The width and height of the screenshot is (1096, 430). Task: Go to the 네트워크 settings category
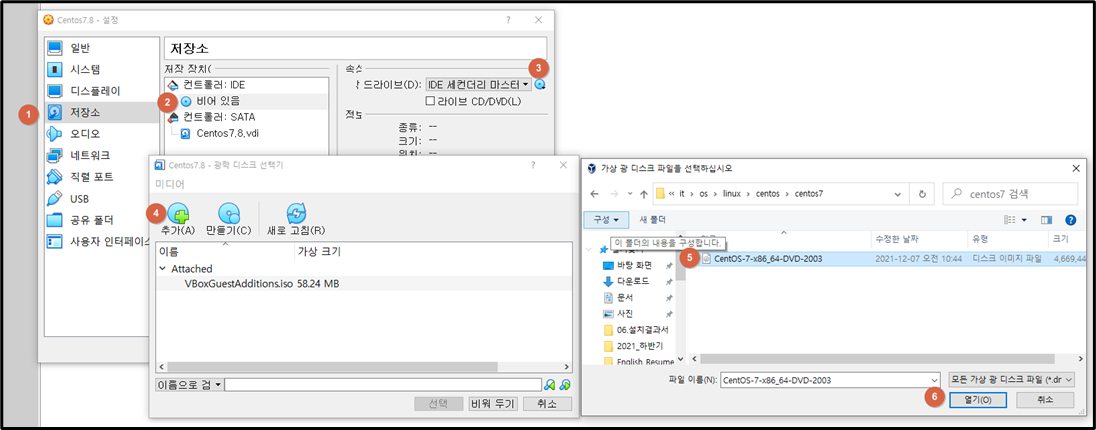102,155
